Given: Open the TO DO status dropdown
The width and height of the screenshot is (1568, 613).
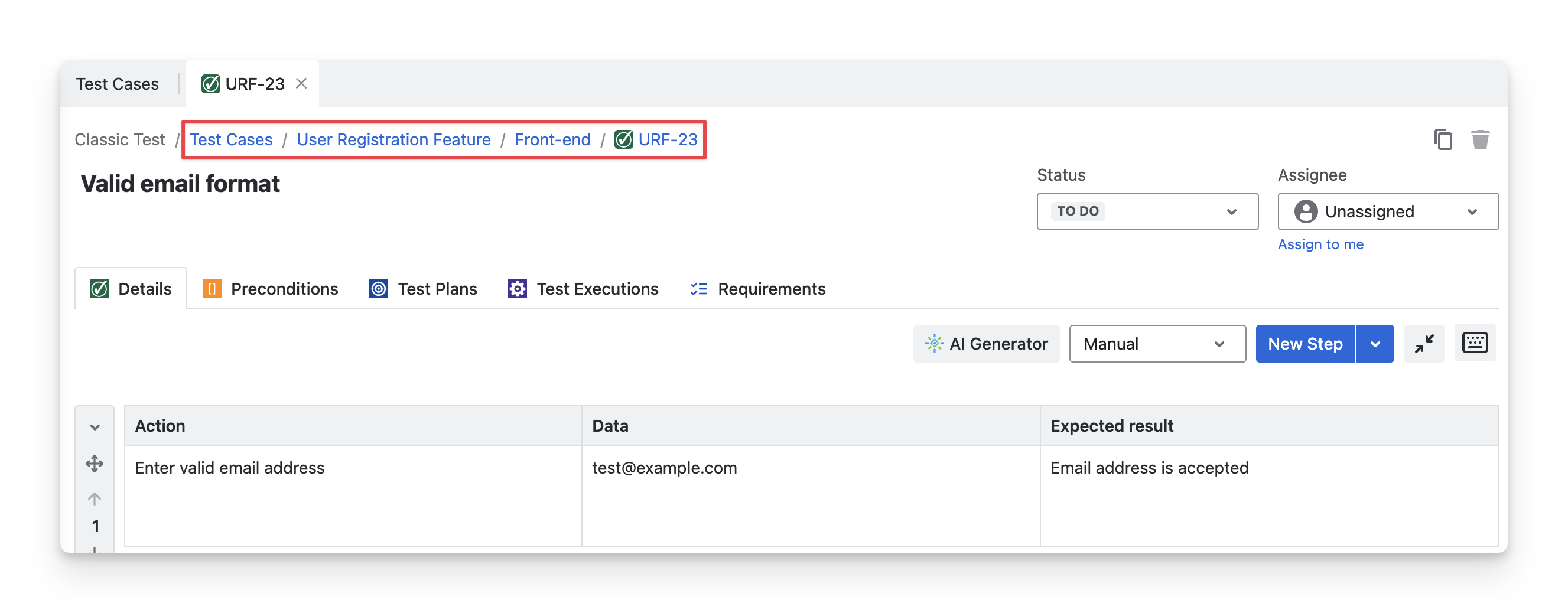Looking at the screenshot, I should pos(1147,211).
